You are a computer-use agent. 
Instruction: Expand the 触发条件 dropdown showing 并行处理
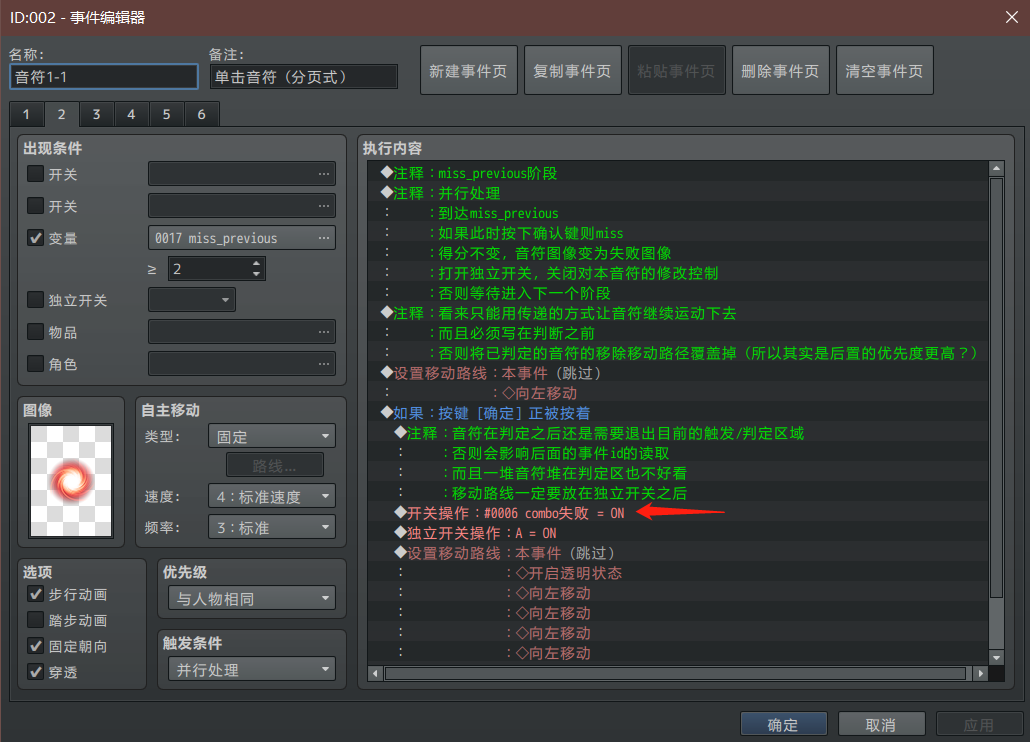252,669
